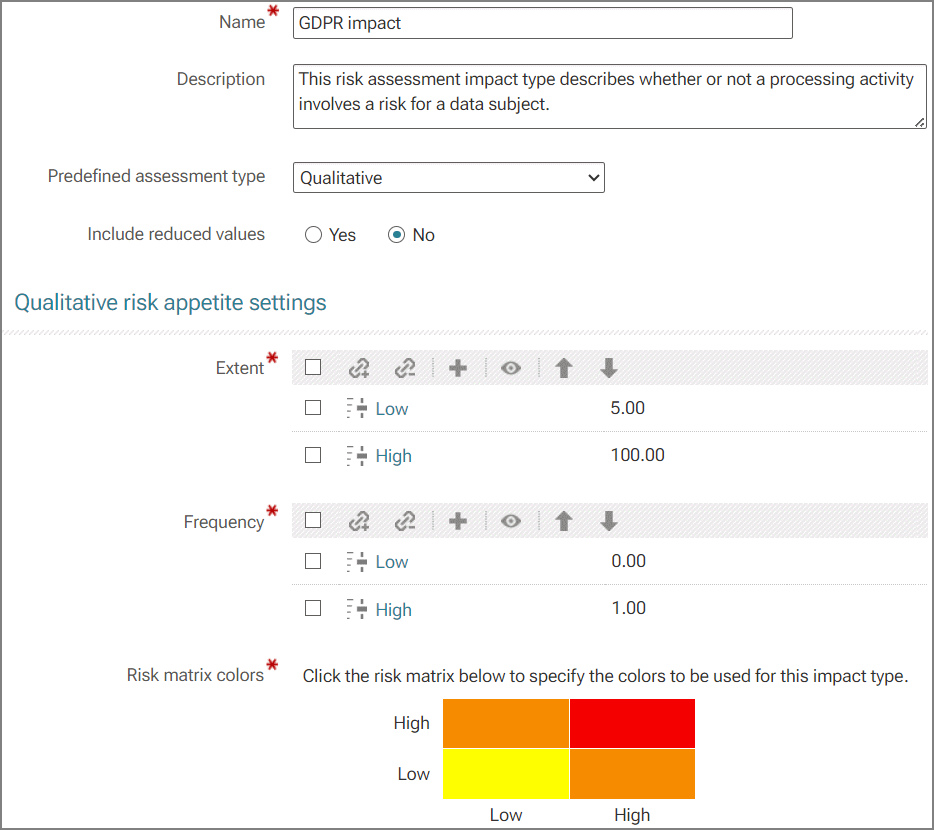The image size is (934, 830).
Task: Add a new Frequency value with plus icon
Action: [x=457, y=521]
